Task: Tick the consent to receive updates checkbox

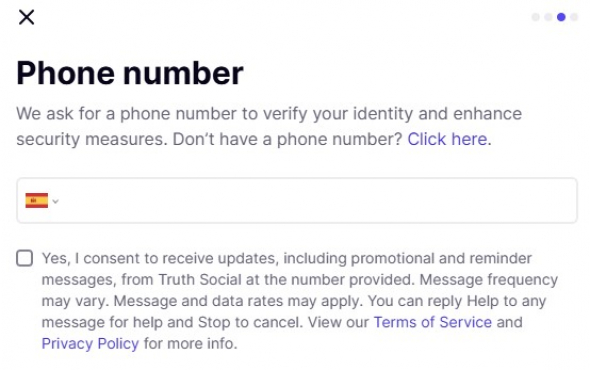Action: [x=24, y=258]
